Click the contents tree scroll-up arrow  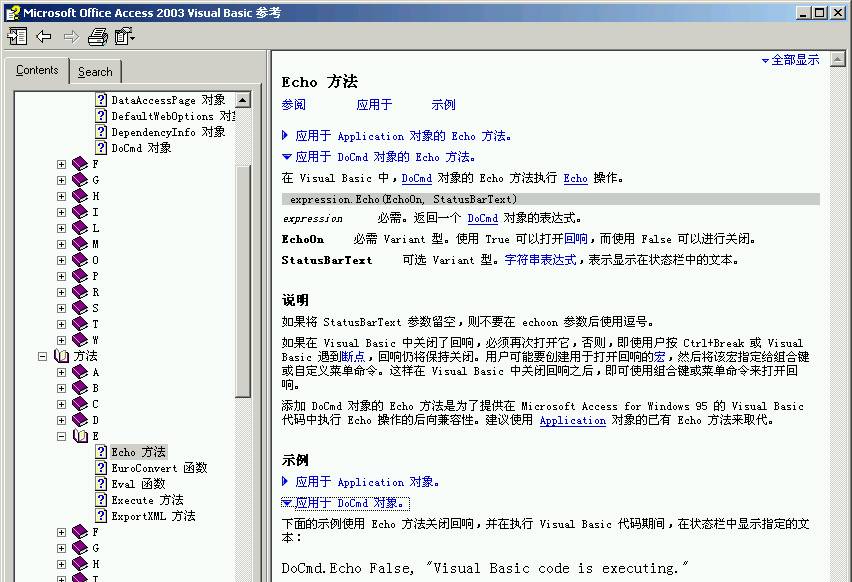point(242,100)
